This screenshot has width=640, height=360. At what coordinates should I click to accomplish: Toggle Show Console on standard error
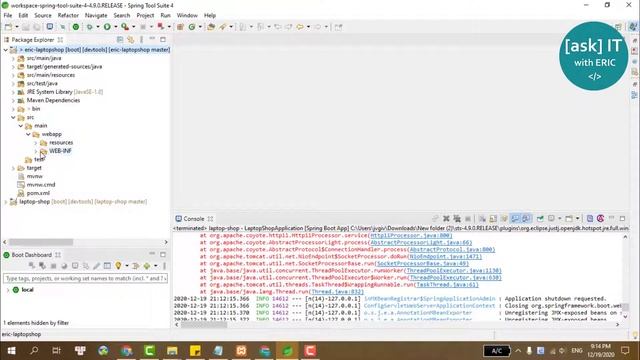point(526,219)
